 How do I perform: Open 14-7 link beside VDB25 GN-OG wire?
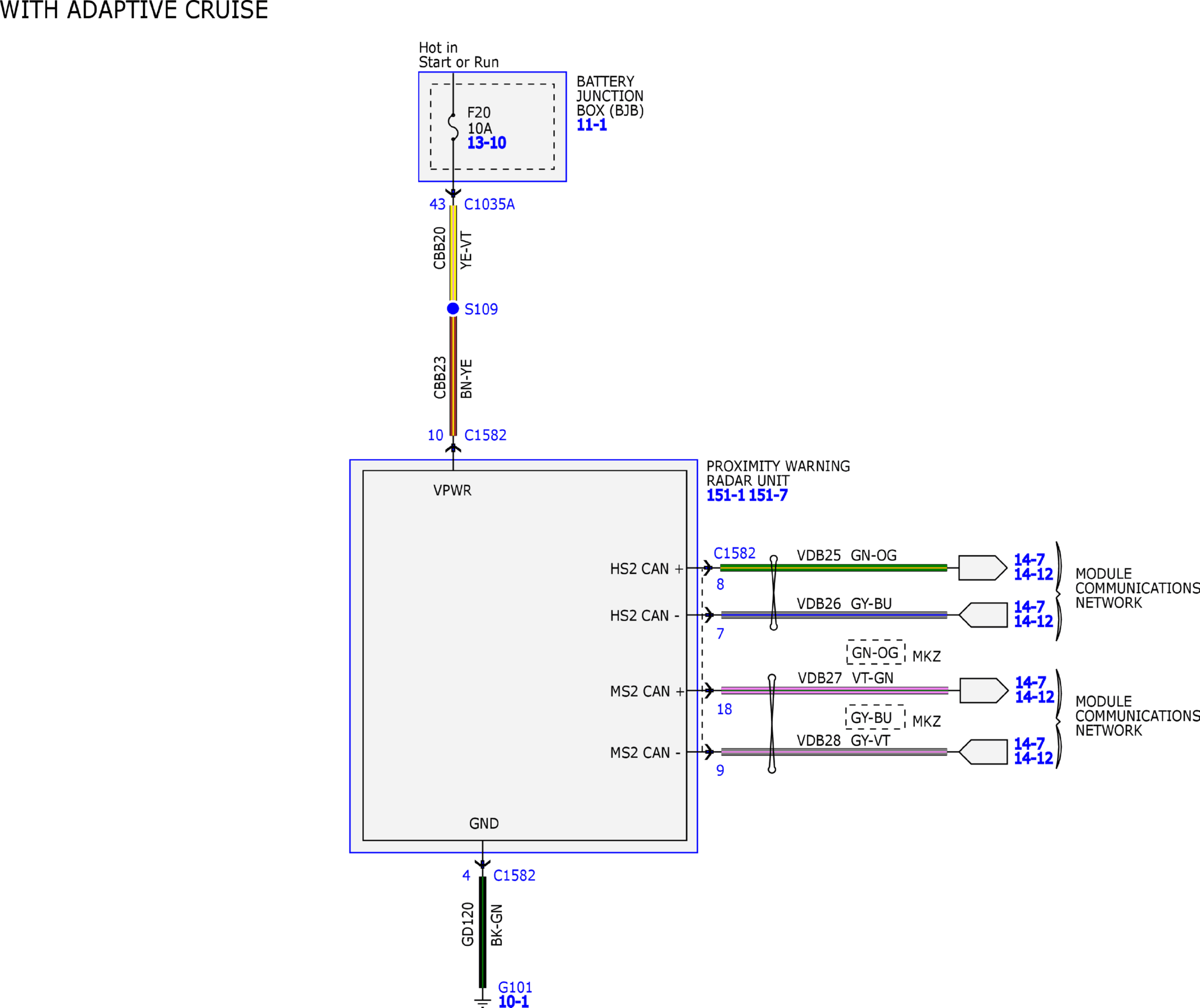pyautogui.click(x=1029, y=560)
